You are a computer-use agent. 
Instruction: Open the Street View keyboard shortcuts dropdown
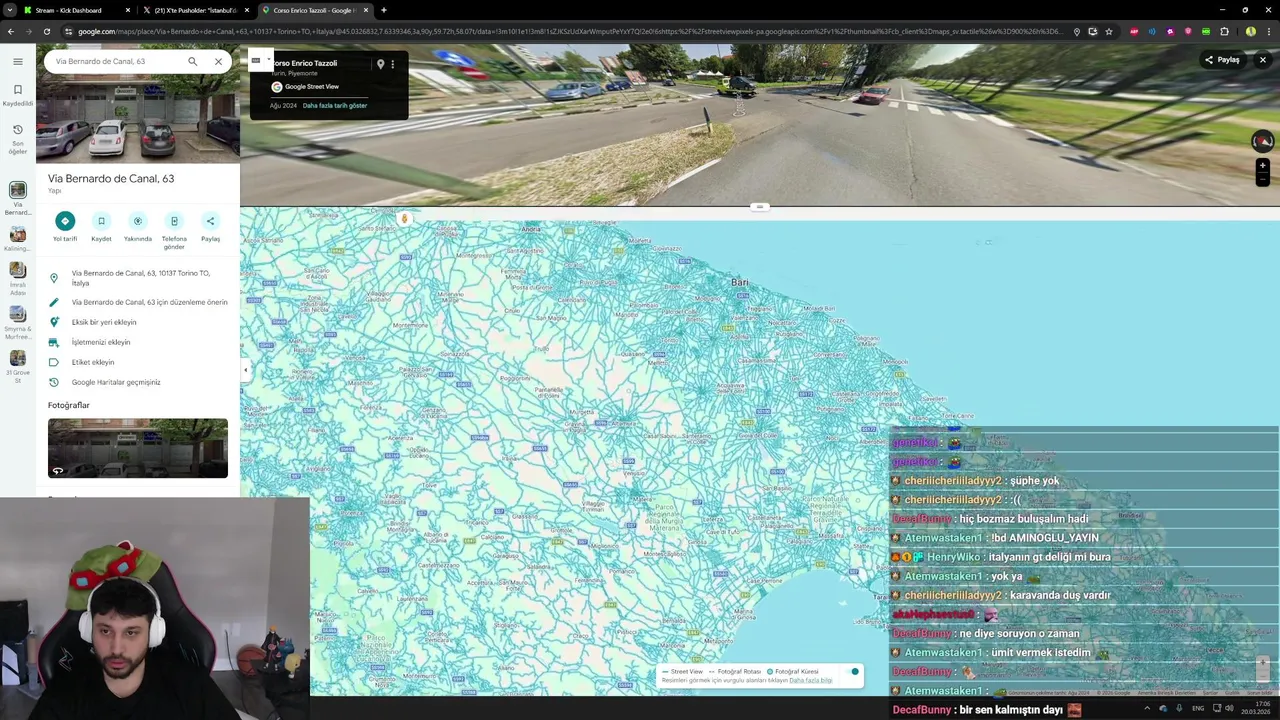coord(259,60)
